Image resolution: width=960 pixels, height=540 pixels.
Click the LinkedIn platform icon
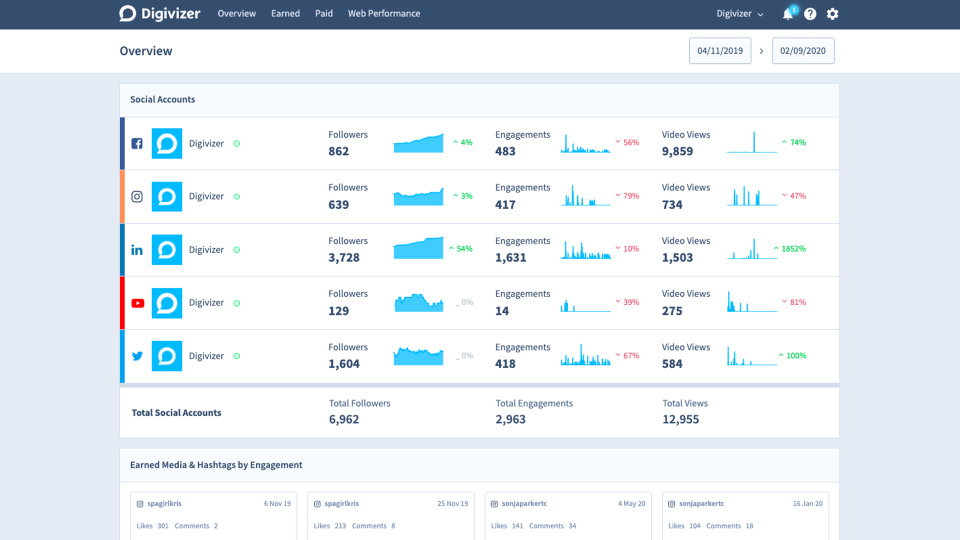pos(137,250)
